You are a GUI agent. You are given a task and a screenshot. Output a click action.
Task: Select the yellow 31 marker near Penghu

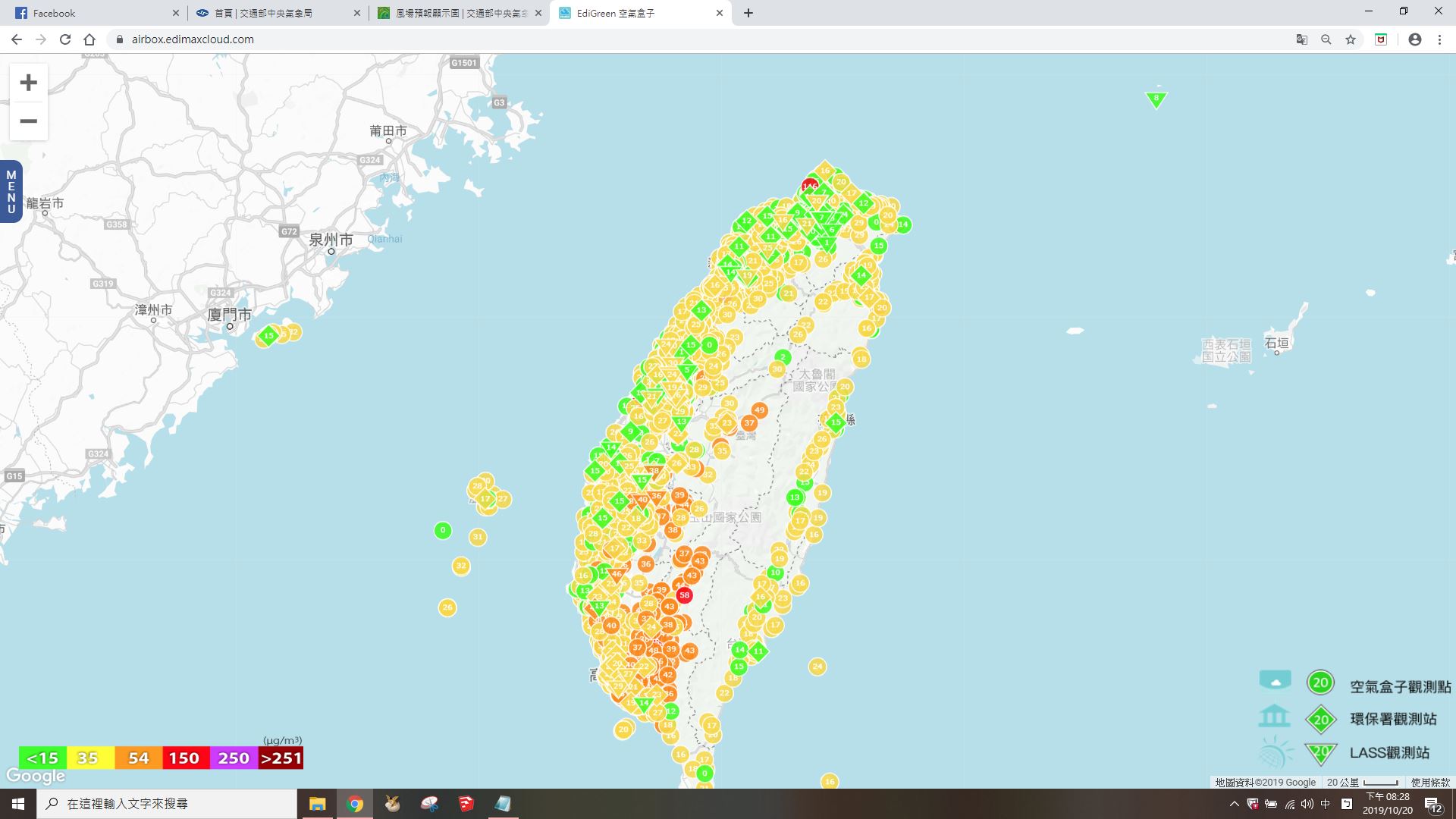pos(478,537)
